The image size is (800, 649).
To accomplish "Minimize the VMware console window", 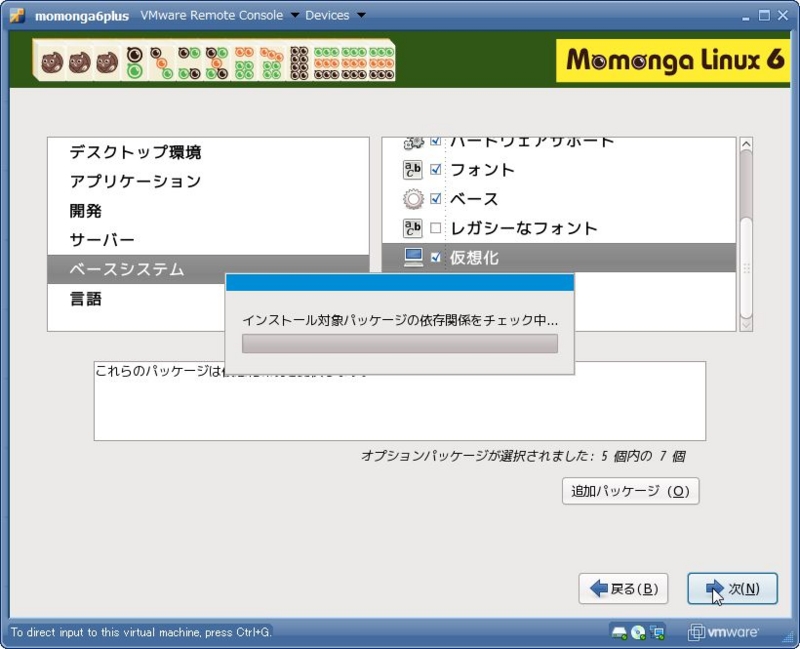I will (x=746, y=16).
